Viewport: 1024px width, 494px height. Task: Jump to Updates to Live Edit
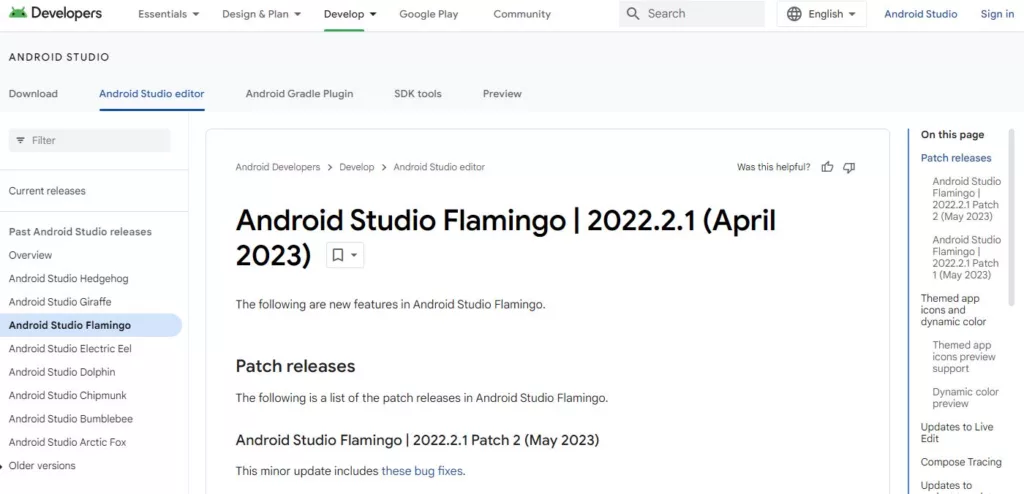click(x=957, y=433)
